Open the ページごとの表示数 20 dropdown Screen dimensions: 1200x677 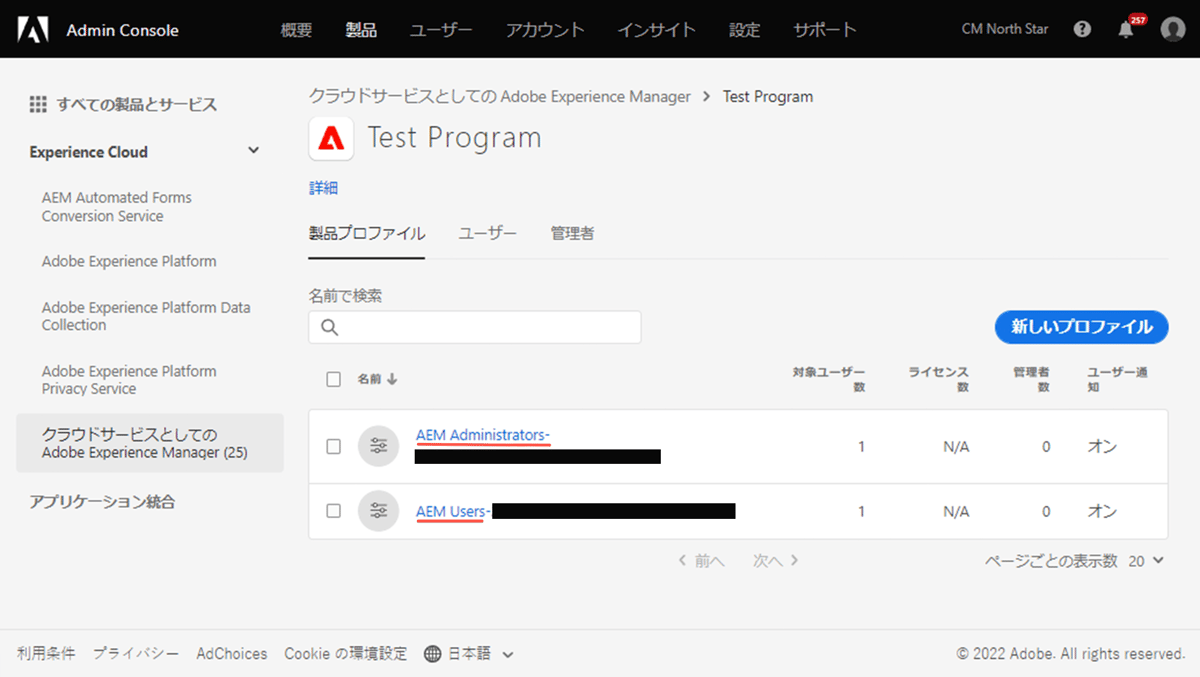coord(1146,561)
